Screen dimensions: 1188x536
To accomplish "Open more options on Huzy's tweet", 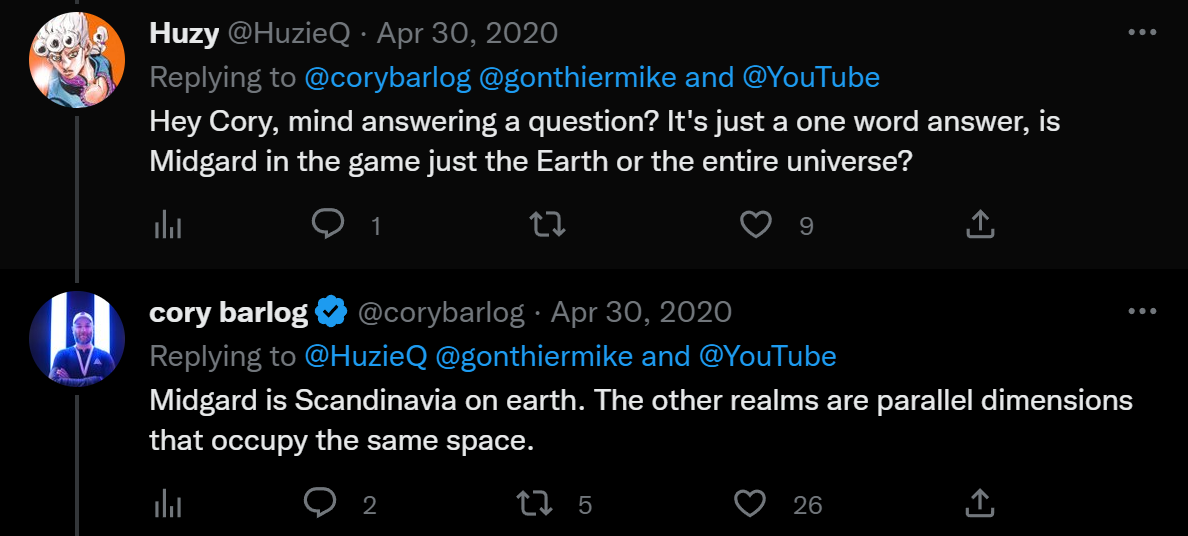I will point(1142,32).
